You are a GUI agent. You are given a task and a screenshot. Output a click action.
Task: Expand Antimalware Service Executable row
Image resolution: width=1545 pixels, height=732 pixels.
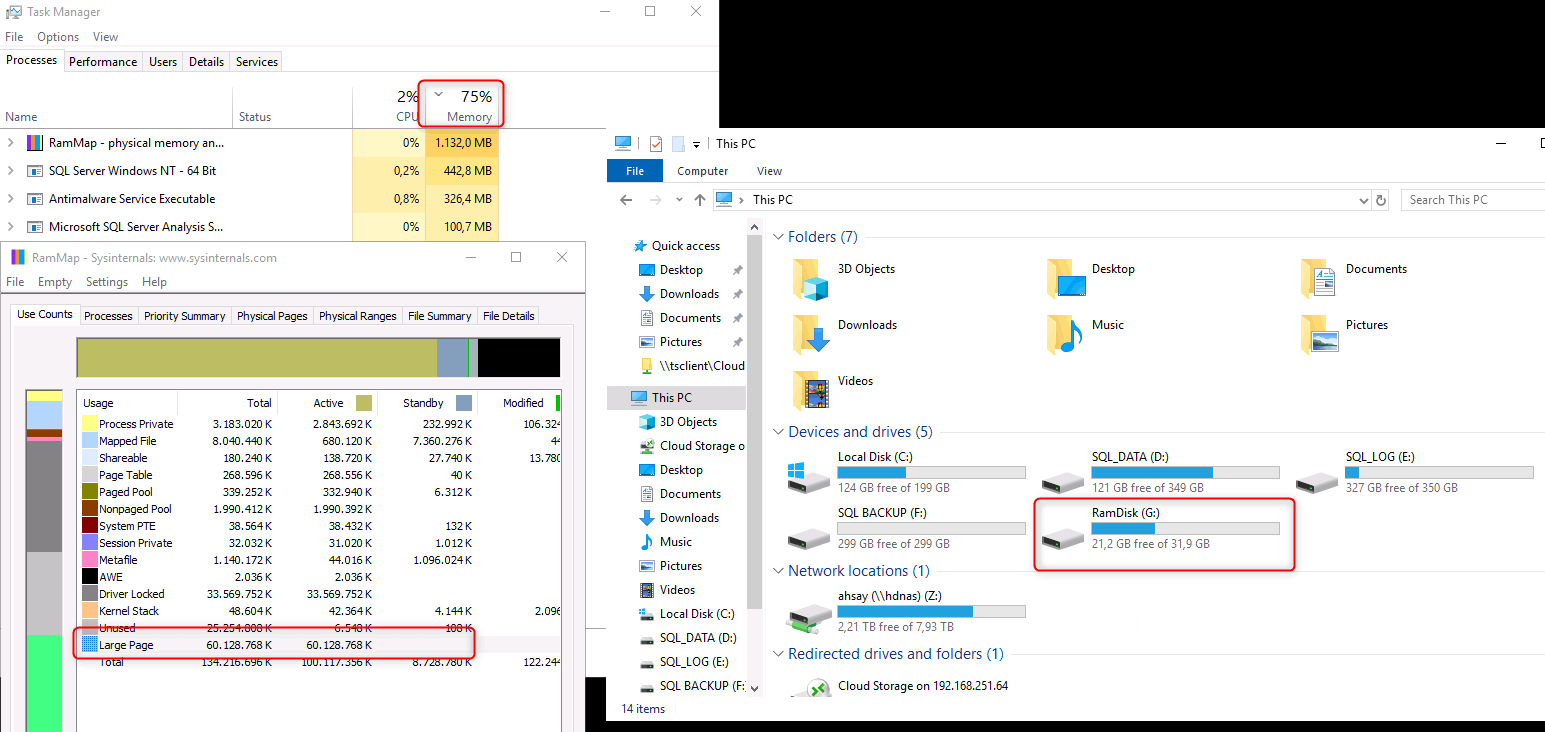pyautogui.click(x=11, y=199)
